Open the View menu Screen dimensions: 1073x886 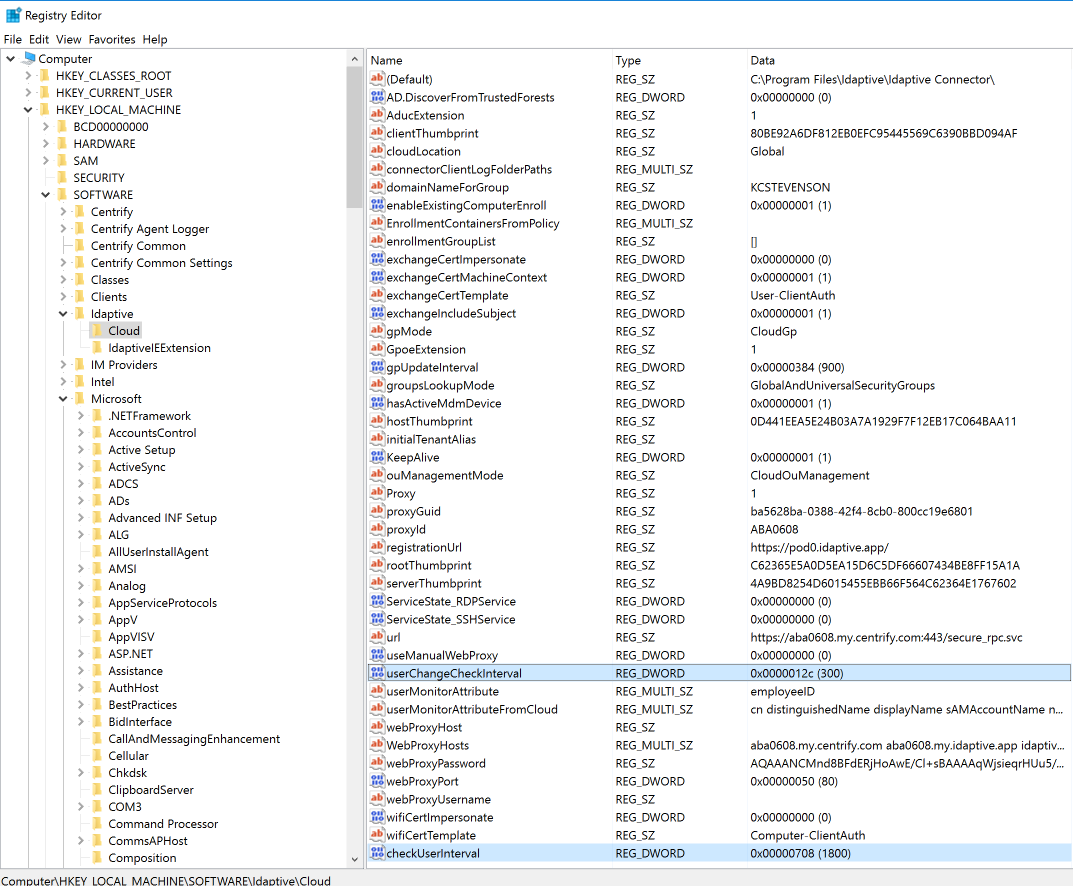coord(68,39)
